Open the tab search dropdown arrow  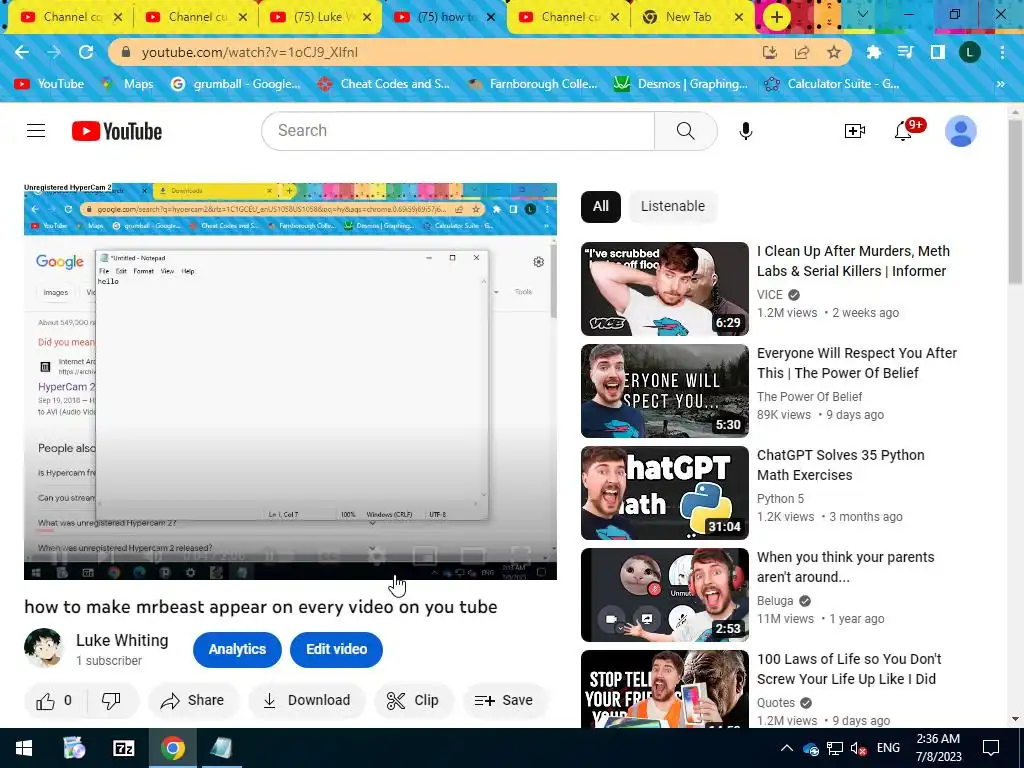coord(863,14)
